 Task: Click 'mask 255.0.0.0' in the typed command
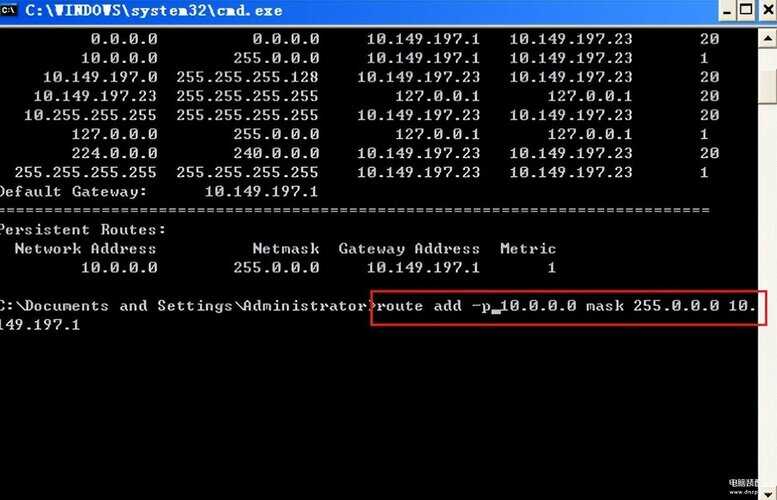pyautogui.click(x=652, y=306)
